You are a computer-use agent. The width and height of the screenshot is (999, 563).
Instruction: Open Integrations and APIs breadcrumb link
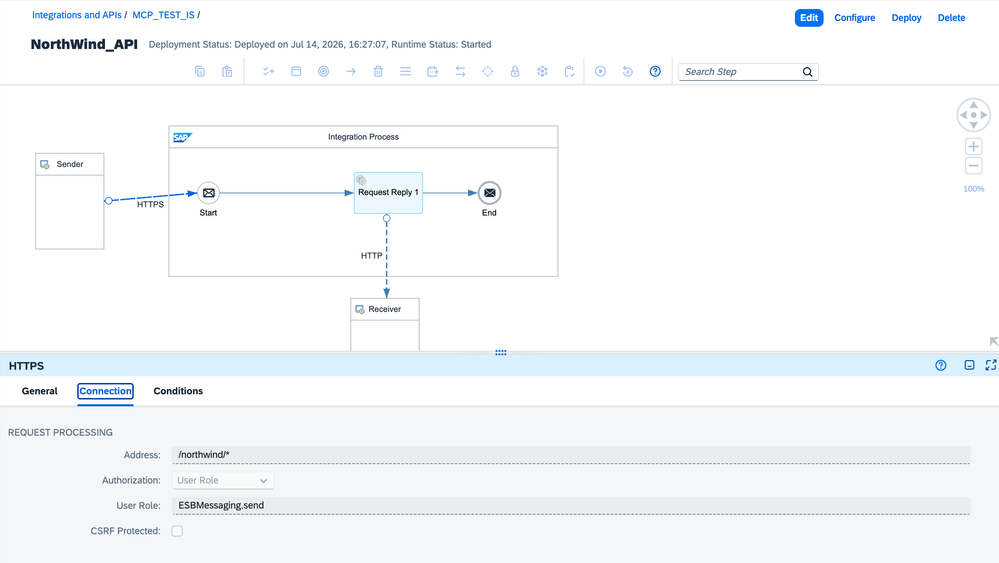tap(76, 15)
